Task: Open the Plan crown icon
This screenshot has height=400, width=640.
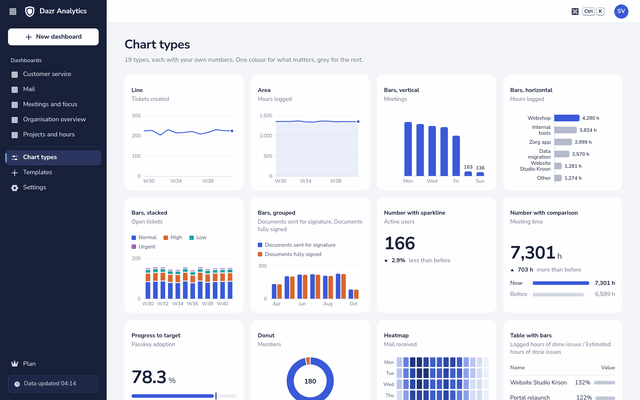Action: (x=15, y=364)
